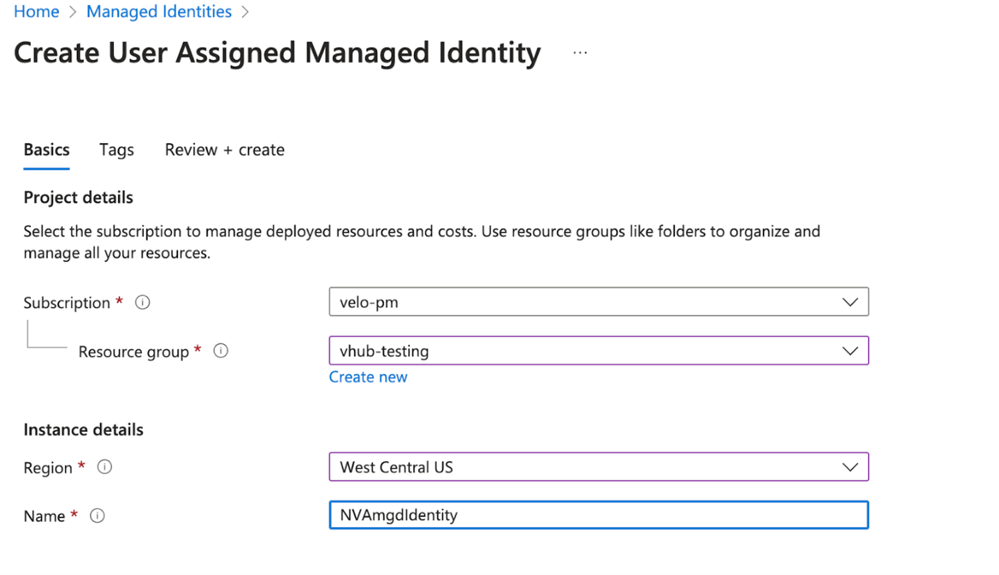
Task: Open Managed Identities breadcrumb link
Action: [159, 12]
